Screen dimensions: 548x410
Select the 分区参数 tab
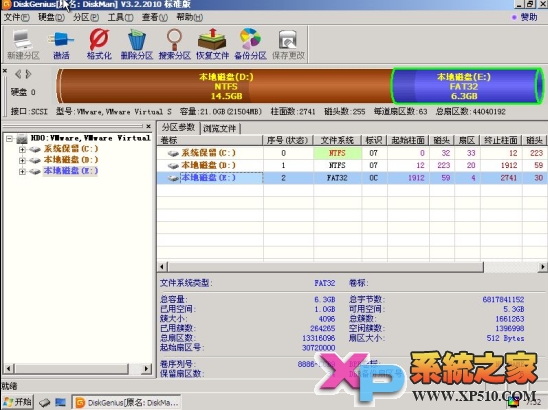click(178, 128)
